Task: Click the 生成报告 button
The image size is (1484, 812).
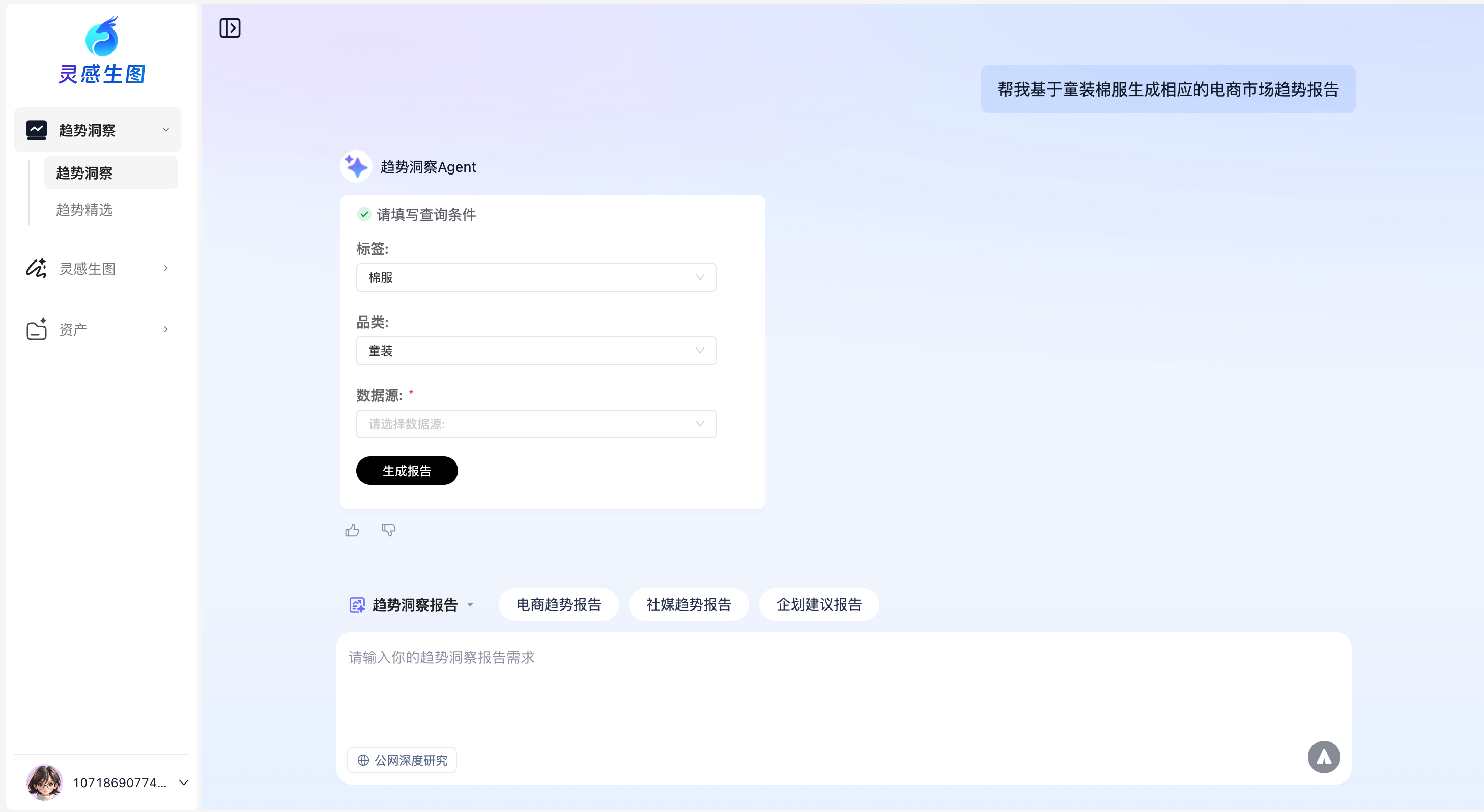Action: [407, 471]
